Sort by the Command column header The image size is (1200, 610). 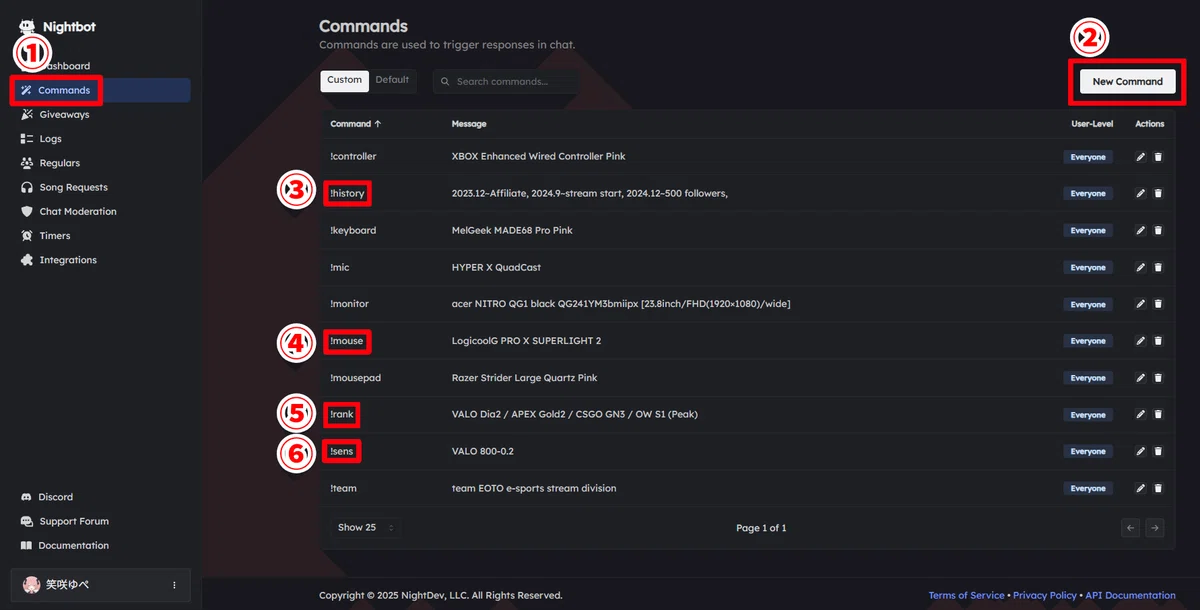click(x=357, y=124)
